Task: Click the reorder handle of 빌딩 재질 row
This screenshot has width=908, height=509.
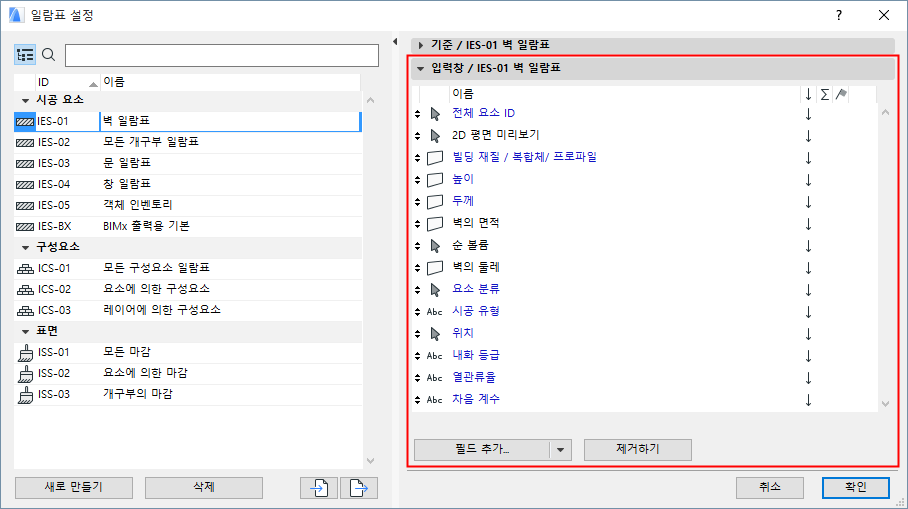Action: pyautogui.click(x=418, y=158)
